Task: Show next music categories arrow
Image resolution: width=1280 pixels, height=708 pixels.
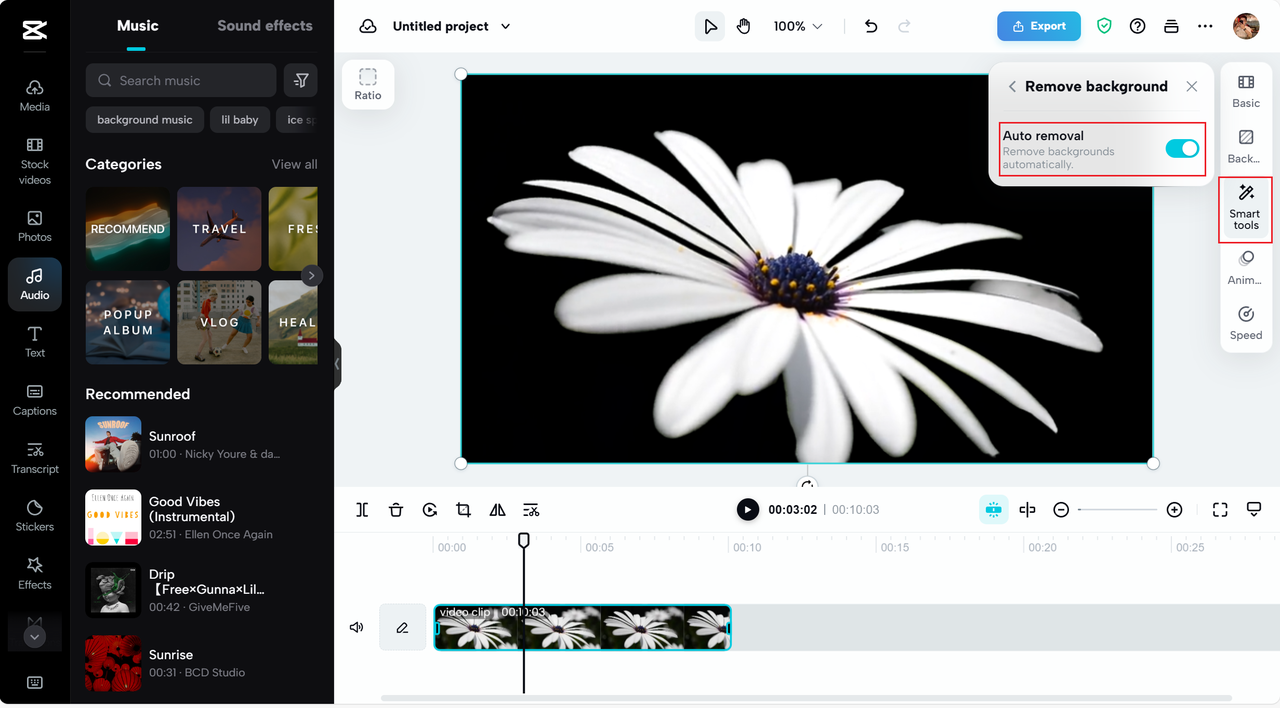Action: tap(311, 275)
